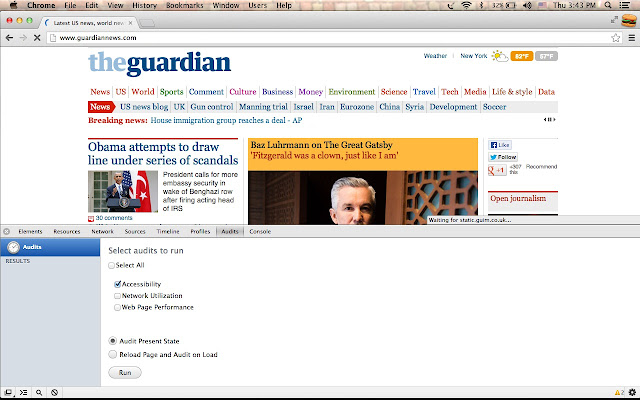The image size is (640, 400).
Task: Click the weather sun-cloud icon
Action: coord(500,56)
